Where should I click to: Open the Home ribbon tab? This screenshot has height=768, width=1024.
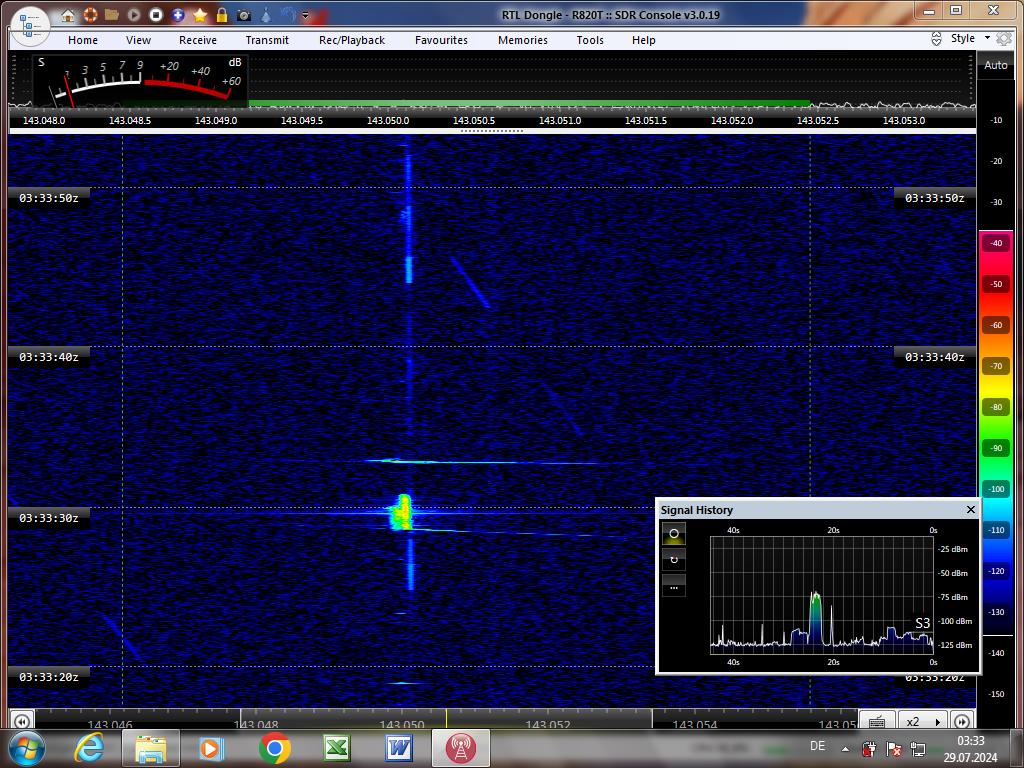[83, 40]
